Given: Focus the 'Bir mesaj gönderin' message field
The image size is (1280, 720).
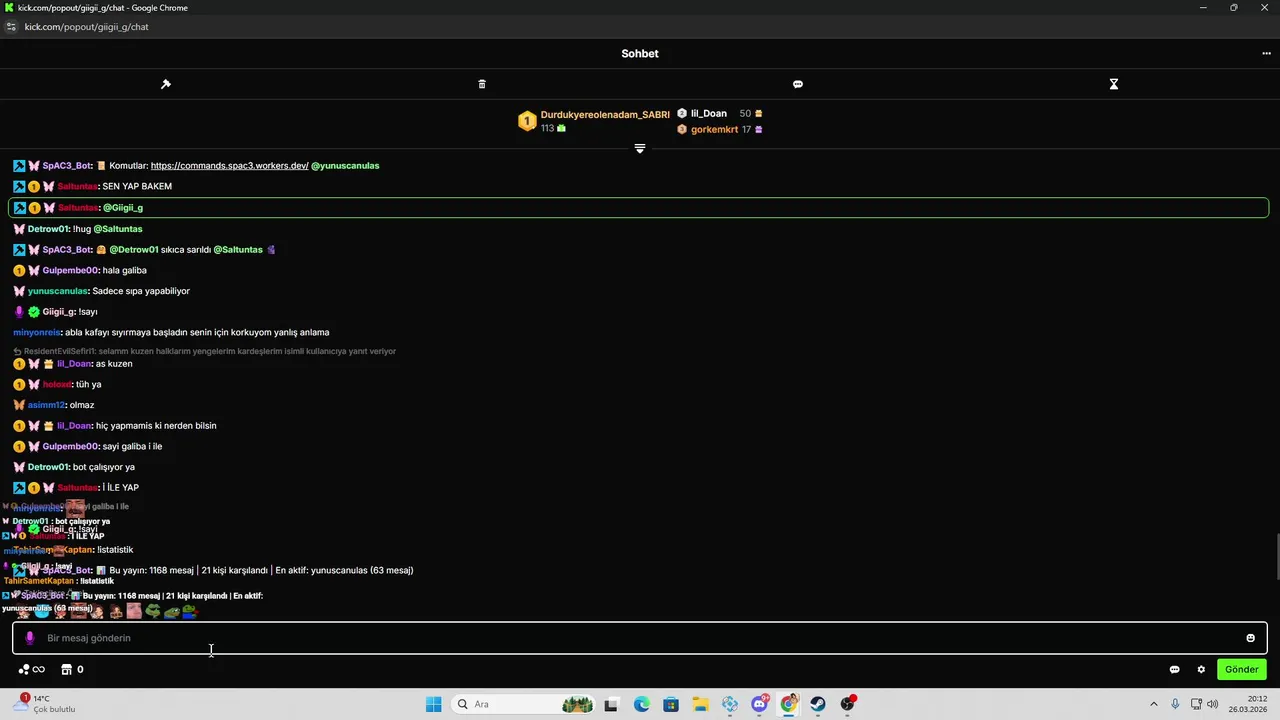Looking at the screenshot, I should [640, 638].
